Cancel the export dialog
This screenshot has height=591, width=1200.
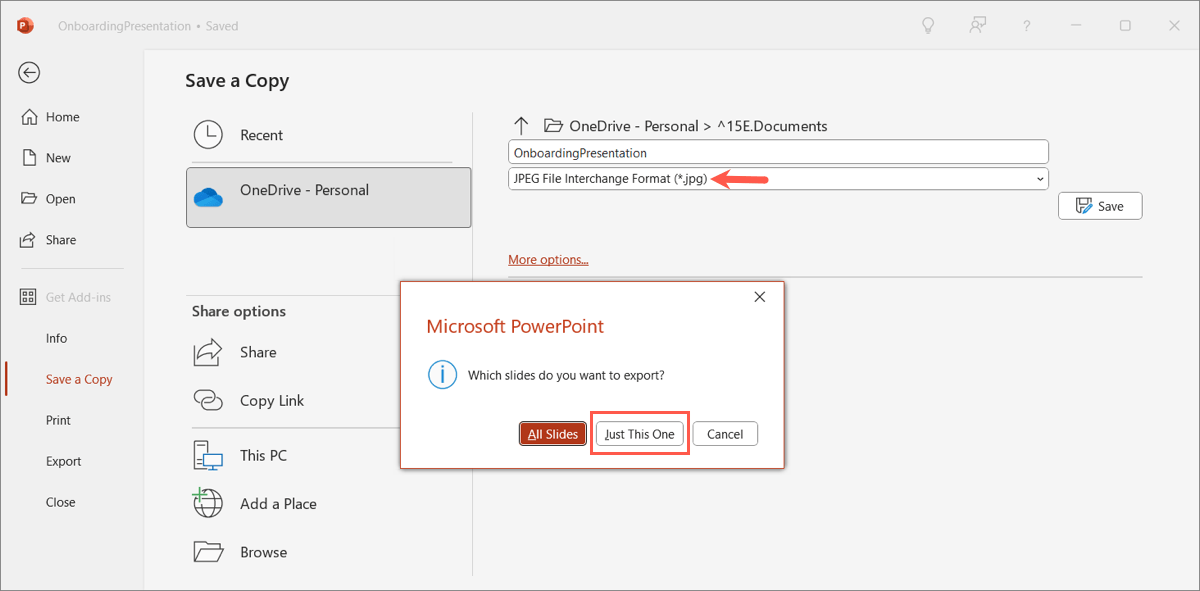[x=725, y=434]
